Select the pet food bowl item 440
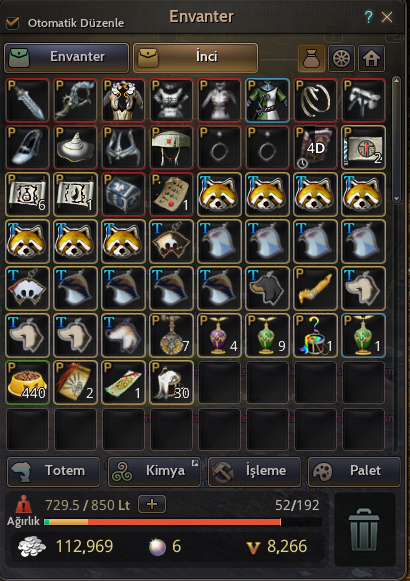 click(x=27, y=383)
